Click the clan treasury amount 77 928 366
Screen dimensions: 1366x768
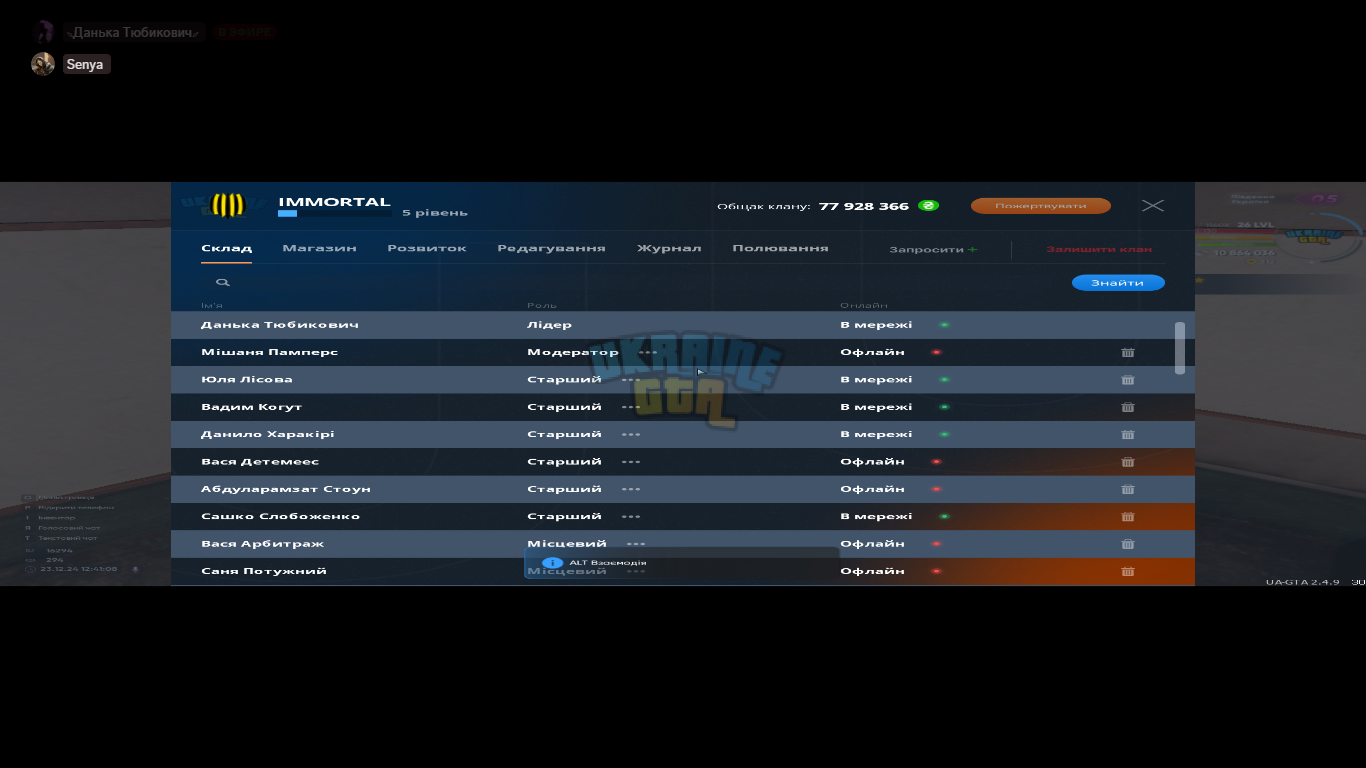[x=864, y=206]
